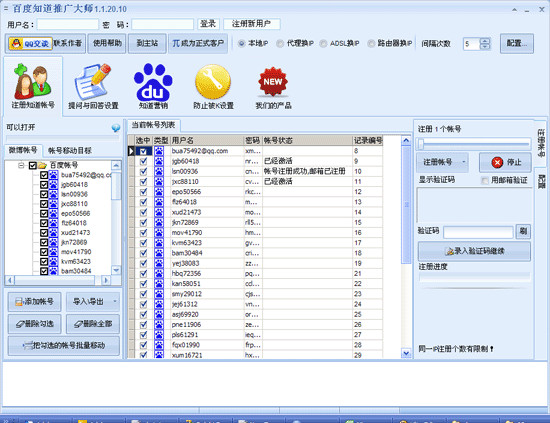
Task: Uncheck the table checkbox for hbq72356
Action: (x=143, y=274)
